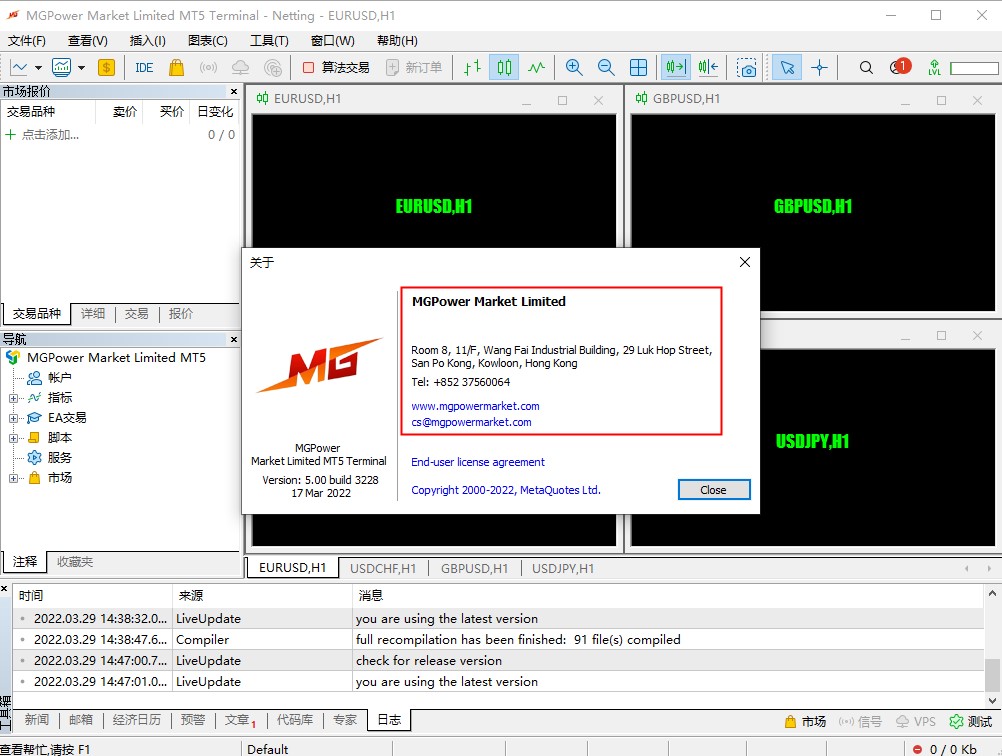Open the 图表(C) menu
Image resolution: width=1002 pixels, height=756 pixels.
tap(207, 41)
